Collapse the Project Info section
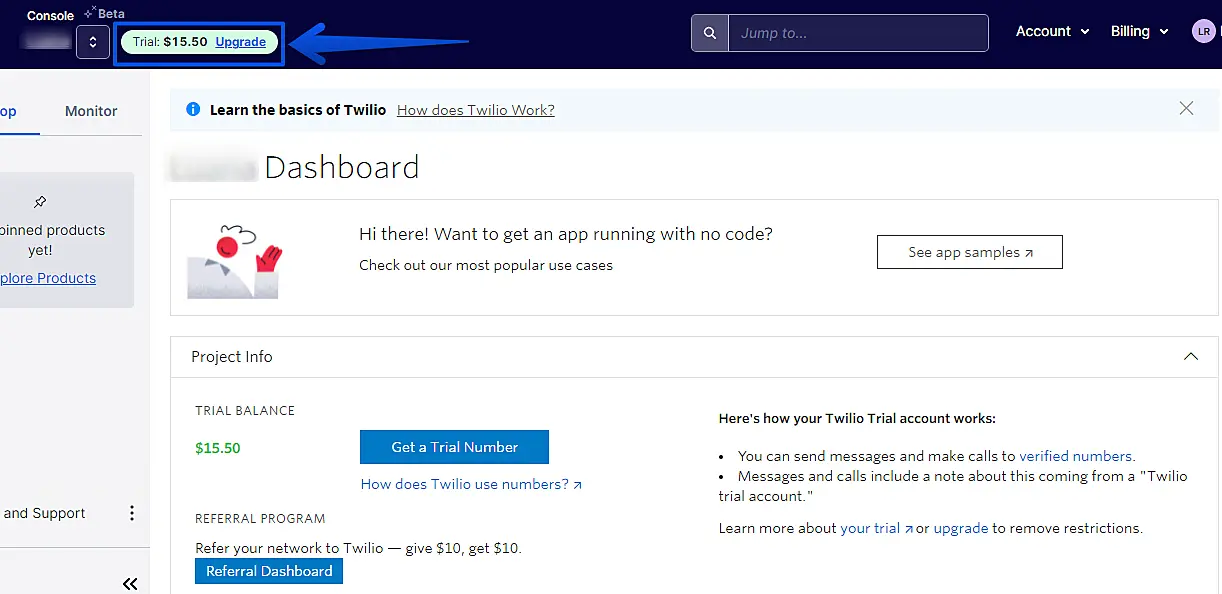The image size is (1222, 594). pos(1190,357)
